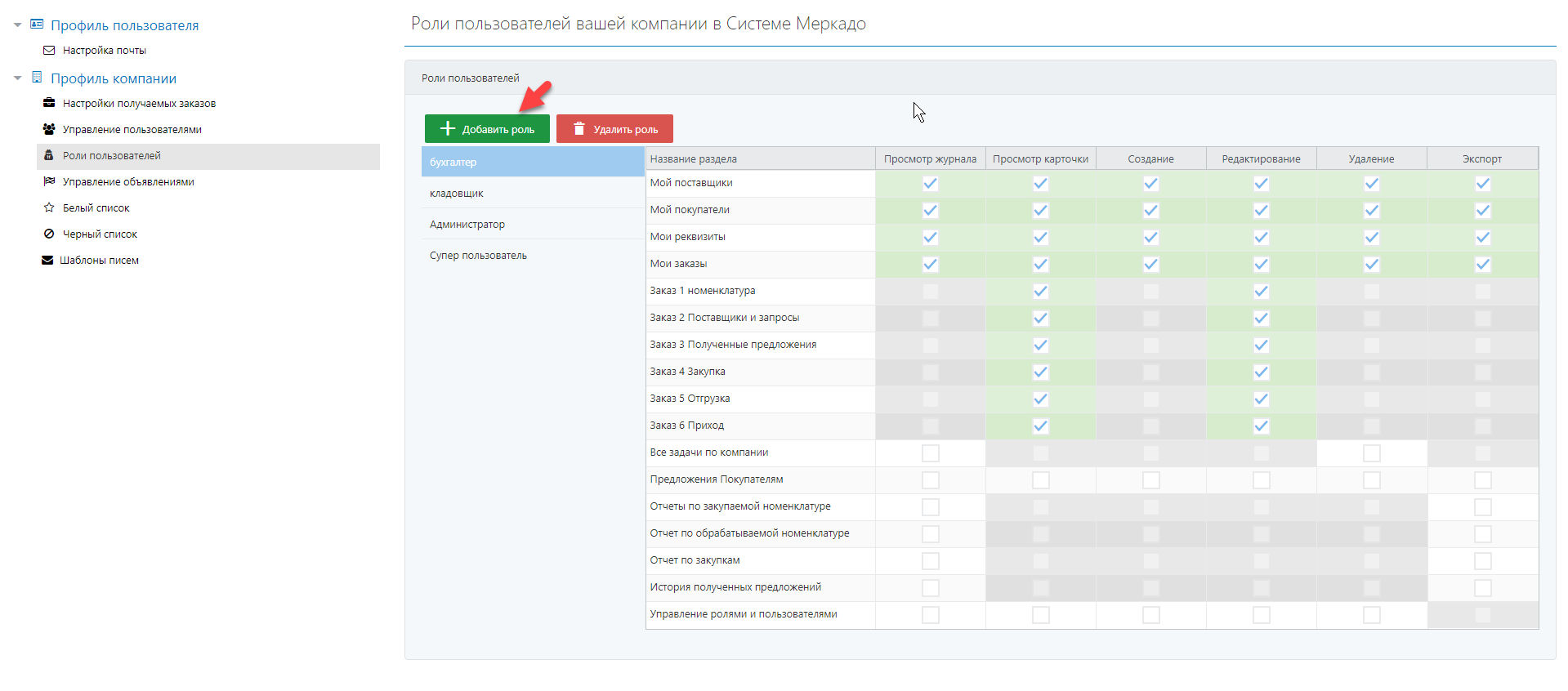This screenshot has height=691, width=1568.
Task: Check Экспорт for Отчет по закупкам
Action: 1482,561
